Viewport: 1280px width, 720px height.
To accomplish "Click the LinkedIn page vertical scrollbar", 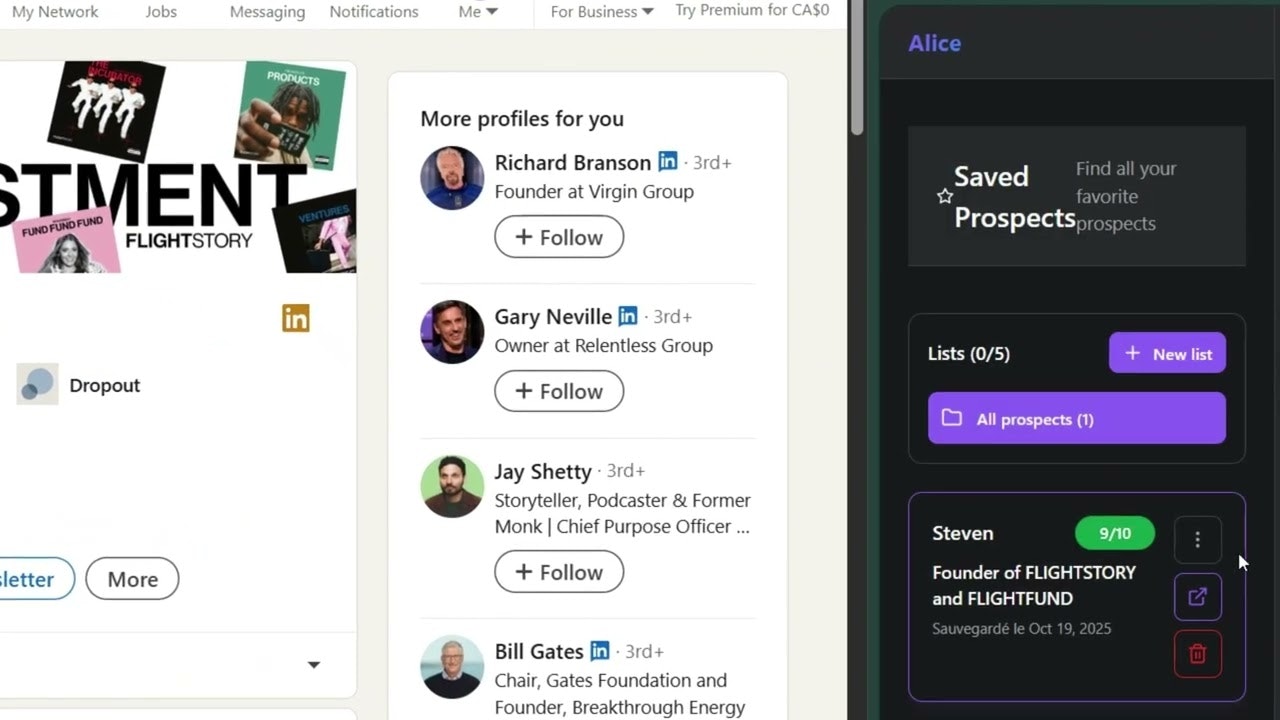I will coord(857,70).
